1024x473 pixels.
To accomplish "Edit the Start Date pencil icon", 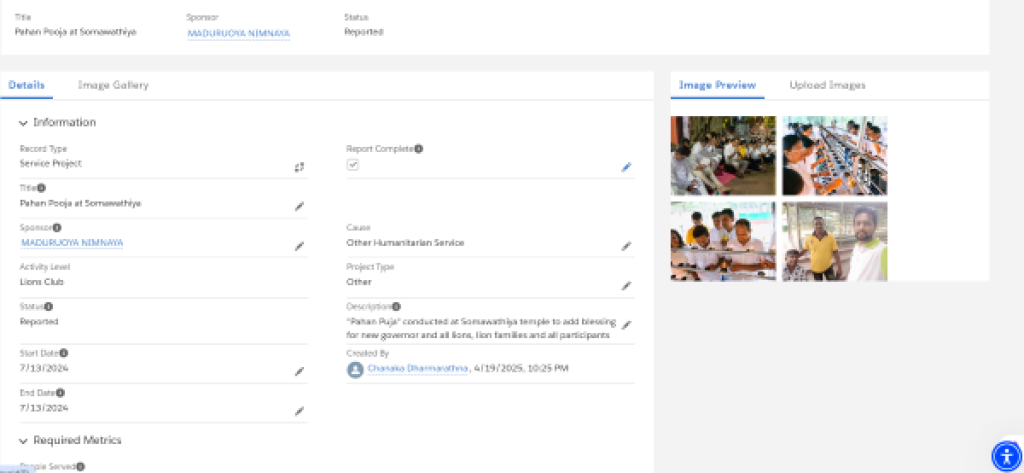I will (299, 371).
